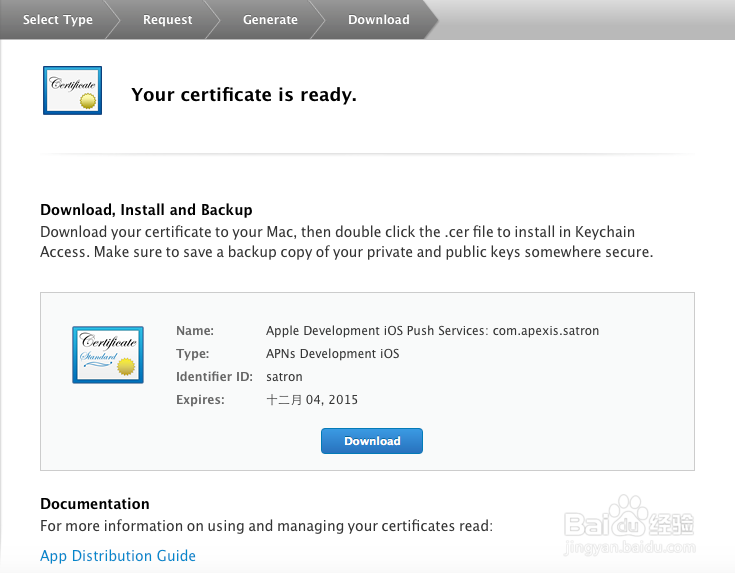Go to the Request step
This screenshot has height=573, width=735.
[167, 20]
